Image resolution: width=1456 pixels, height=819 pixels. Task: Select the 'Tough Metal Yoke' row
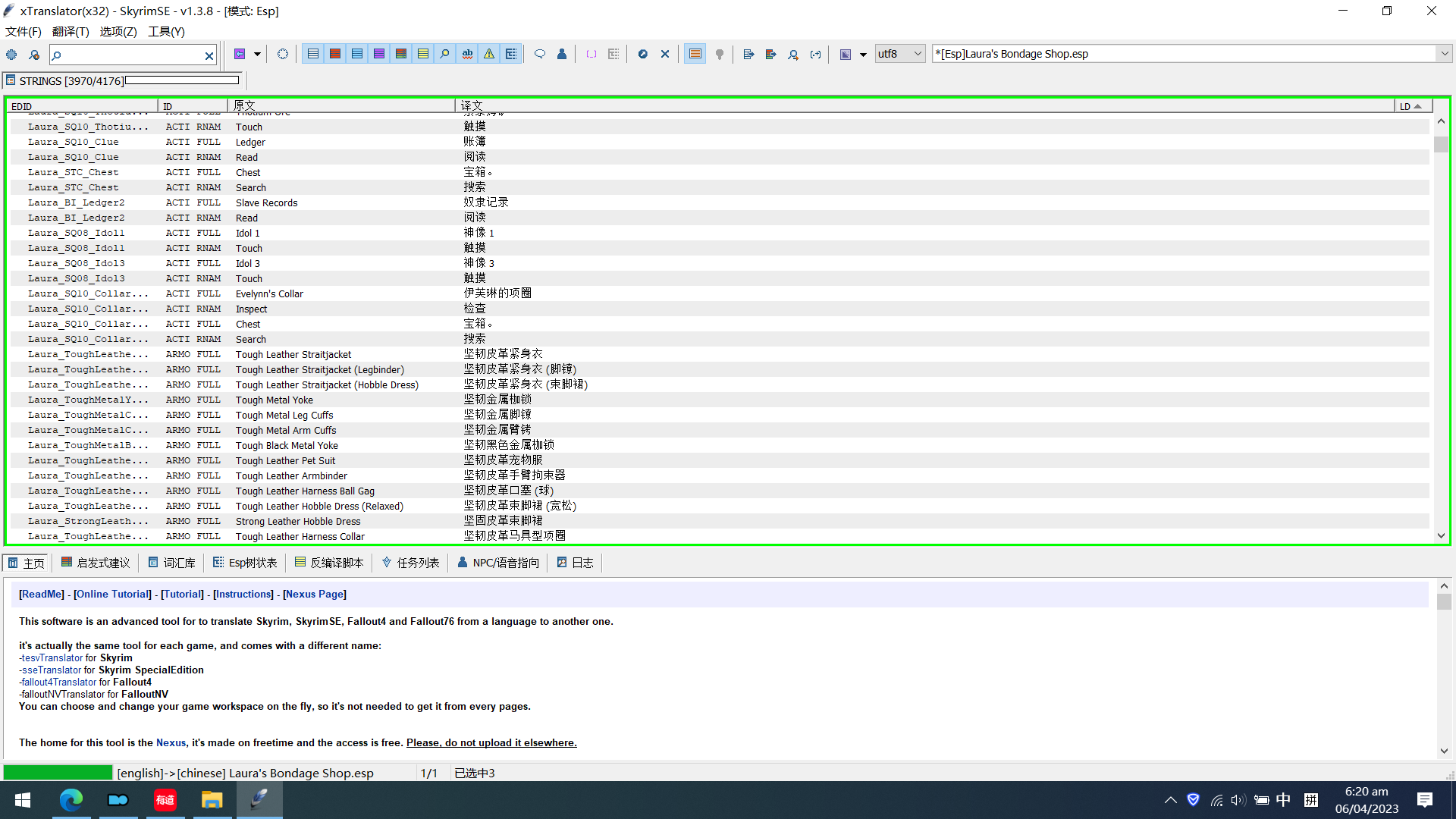718,400
